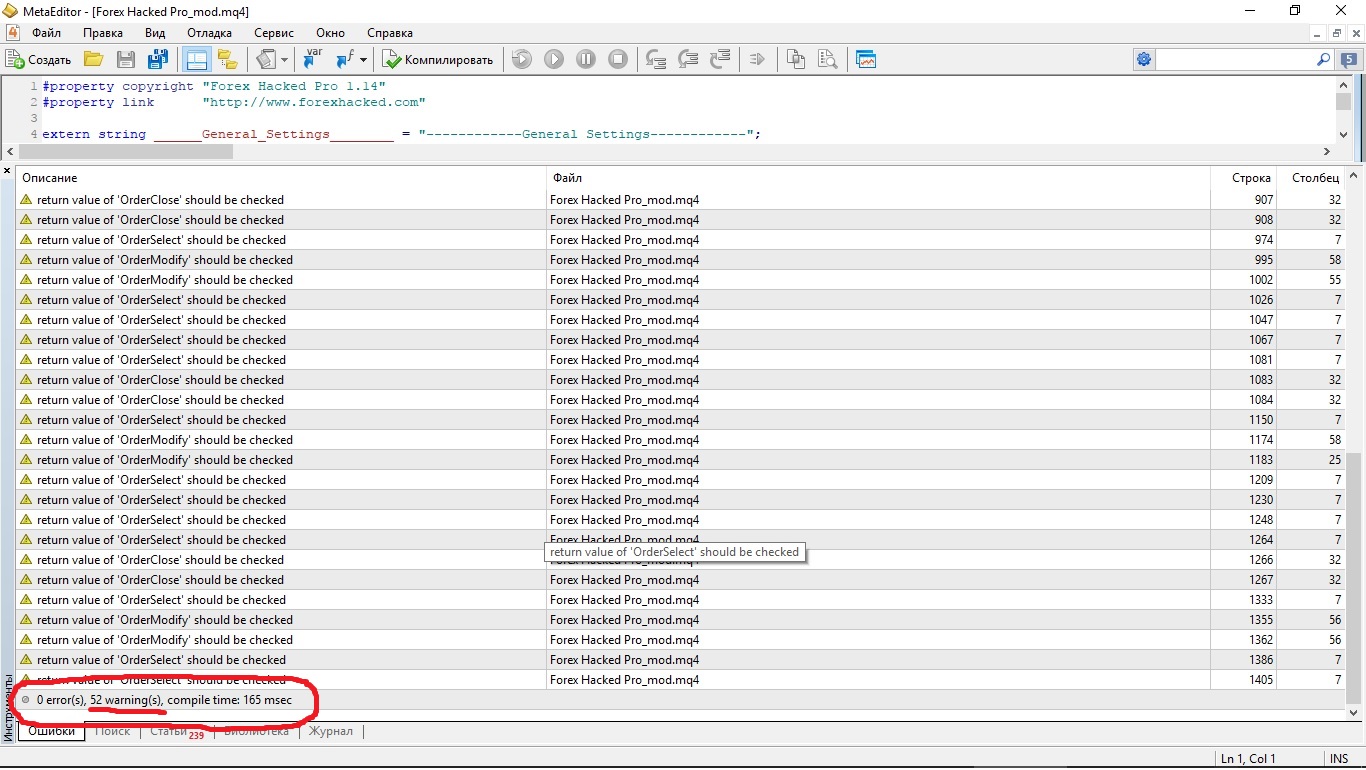Click the 'Ln 1, Col 1' status indicator
This screenshot has width=1366, height=770.
pos(1248,758)
